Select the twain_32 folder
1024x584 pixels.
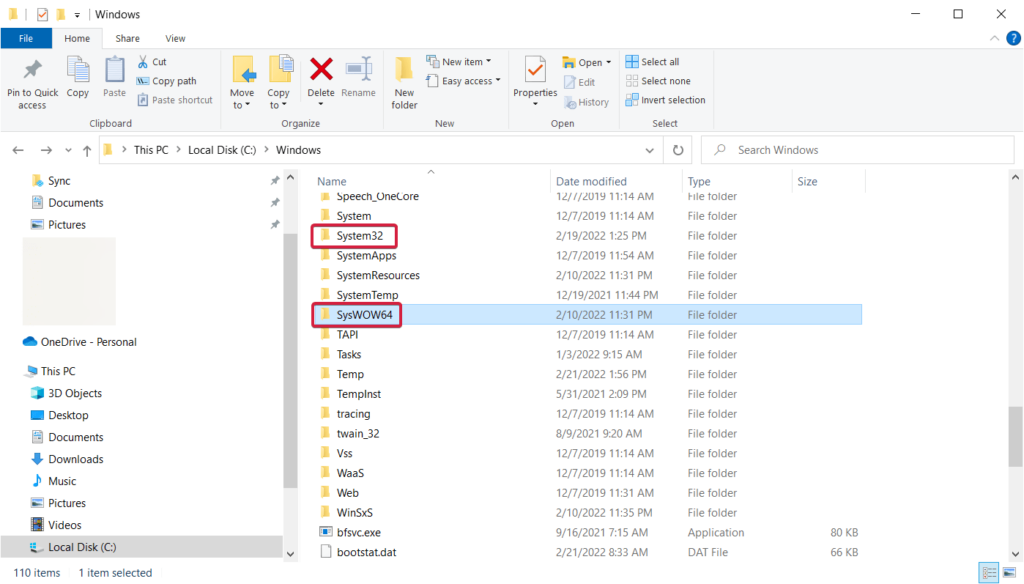[x=358, y=434]
